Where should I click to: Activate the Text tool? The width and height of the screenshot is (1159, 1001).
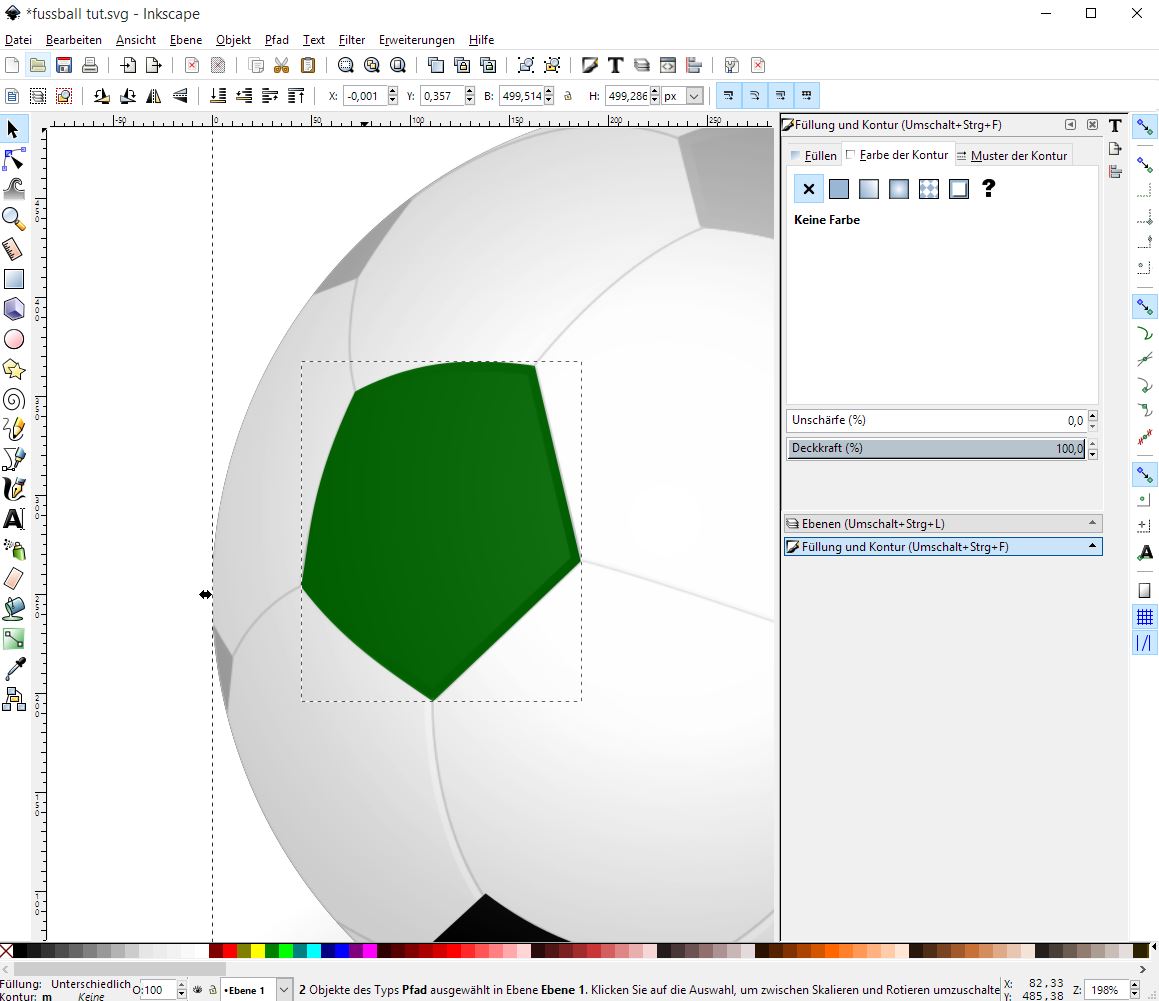pyautogui.click(x=14, y=519)
